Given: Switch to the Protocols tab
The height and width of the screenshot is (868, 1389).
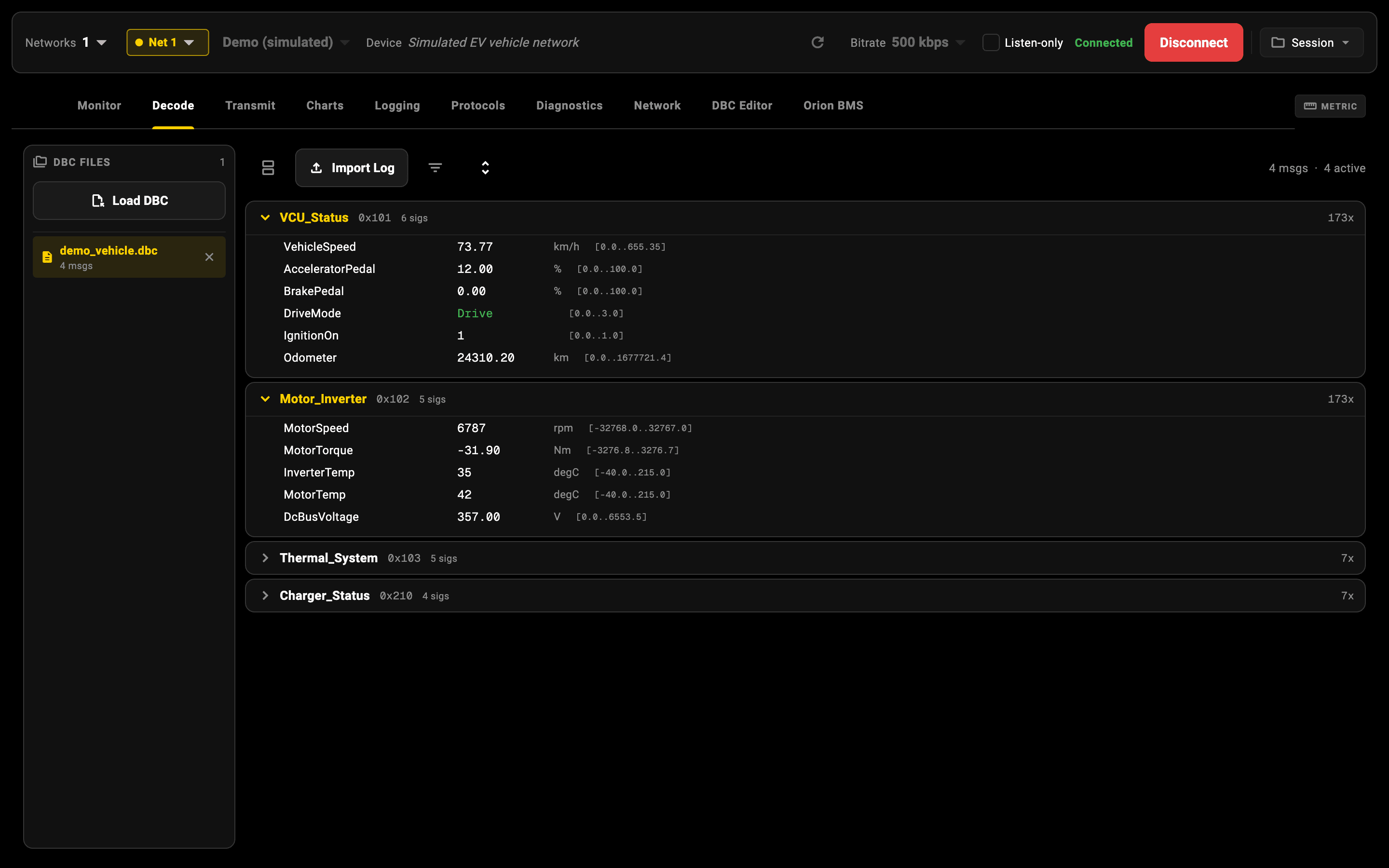Looking at the screenshot, I should (x=478, y=106).
